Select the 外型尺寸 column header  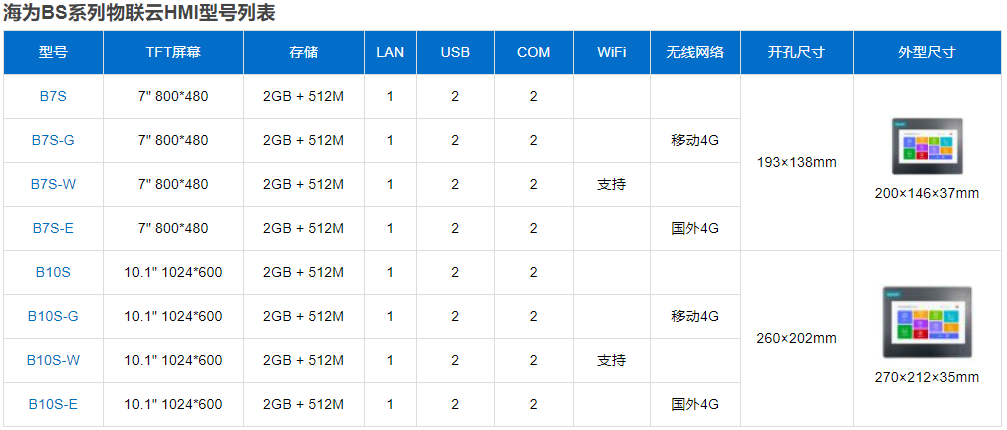(x=926, y=53)
